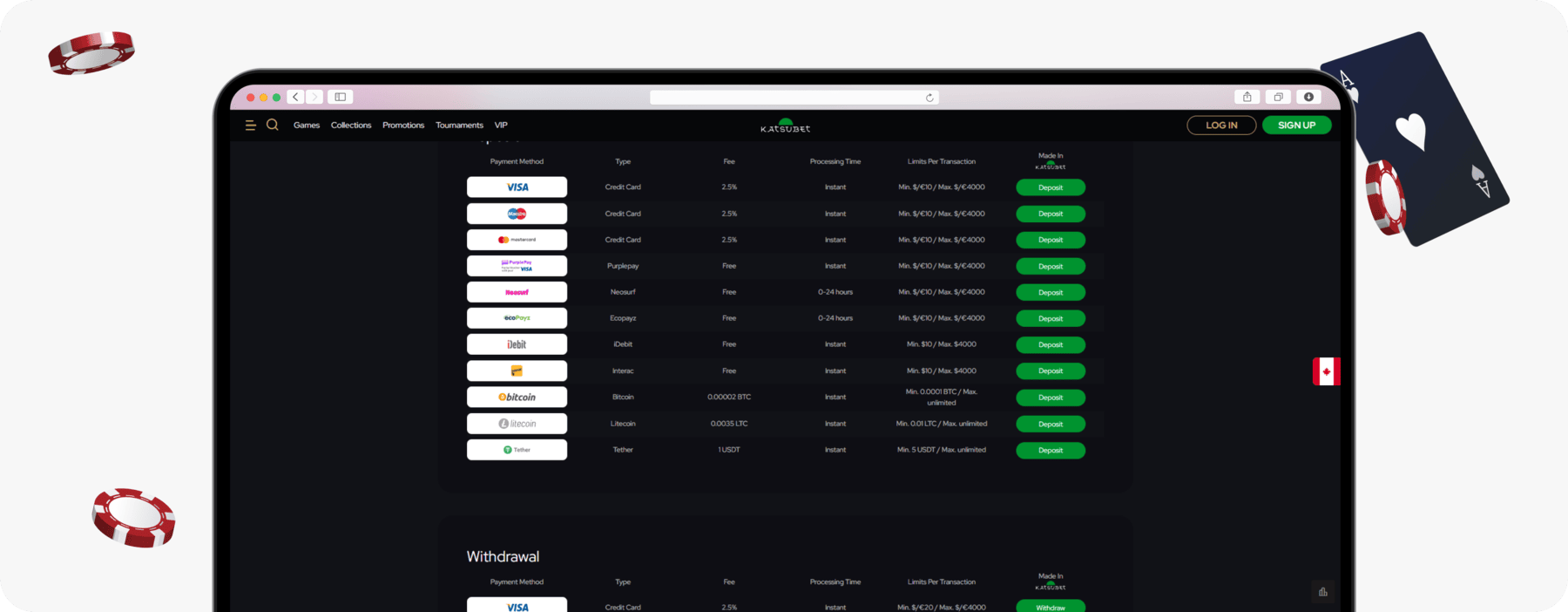
Task: Click the deposit table's Payment Method header
Action: pos(517,161)
